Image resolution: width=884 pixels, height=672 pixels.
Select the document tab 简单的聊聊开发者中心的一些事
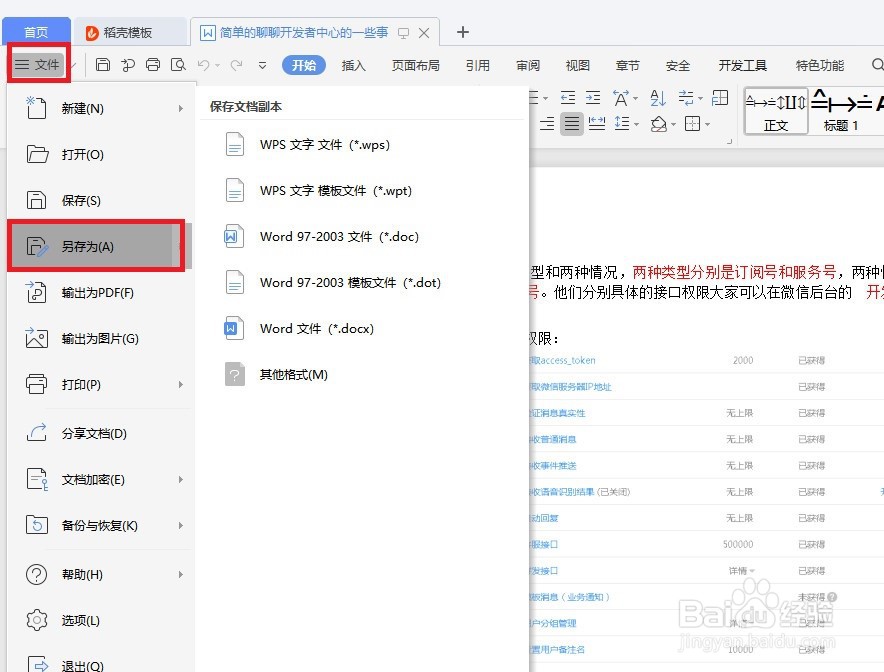point(303,33)
